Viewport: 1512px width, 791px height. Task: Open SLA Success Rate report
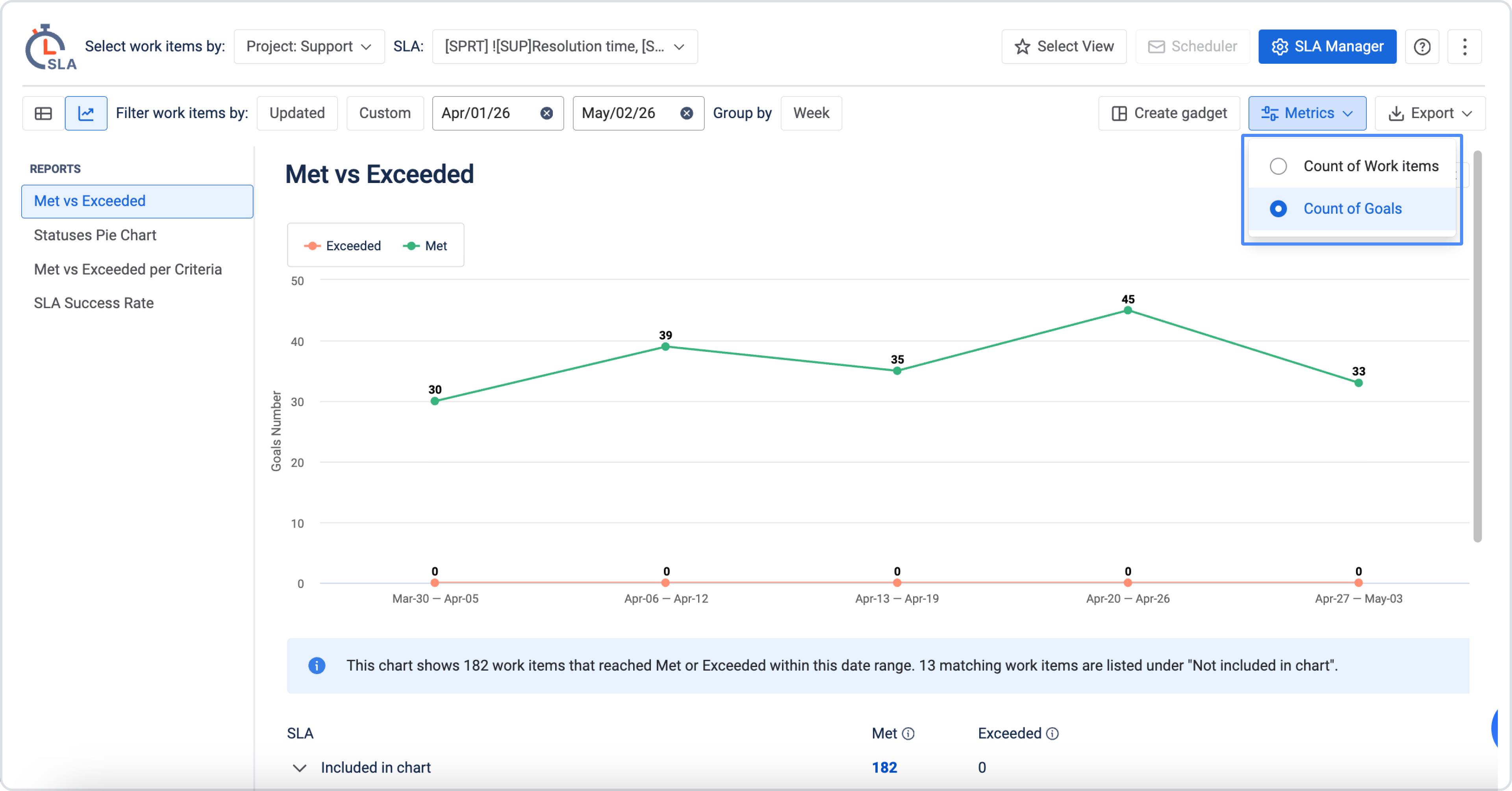point(94,303)
